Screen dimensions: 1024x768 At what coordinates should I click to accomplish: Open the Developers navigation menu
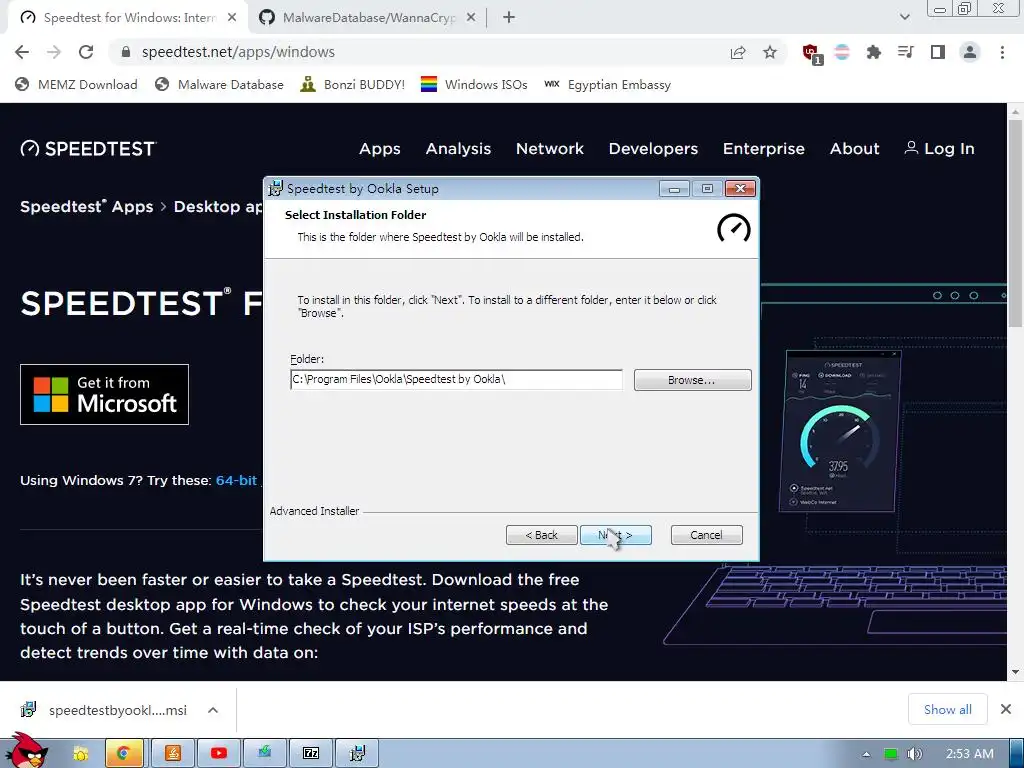tap(653, 149)
